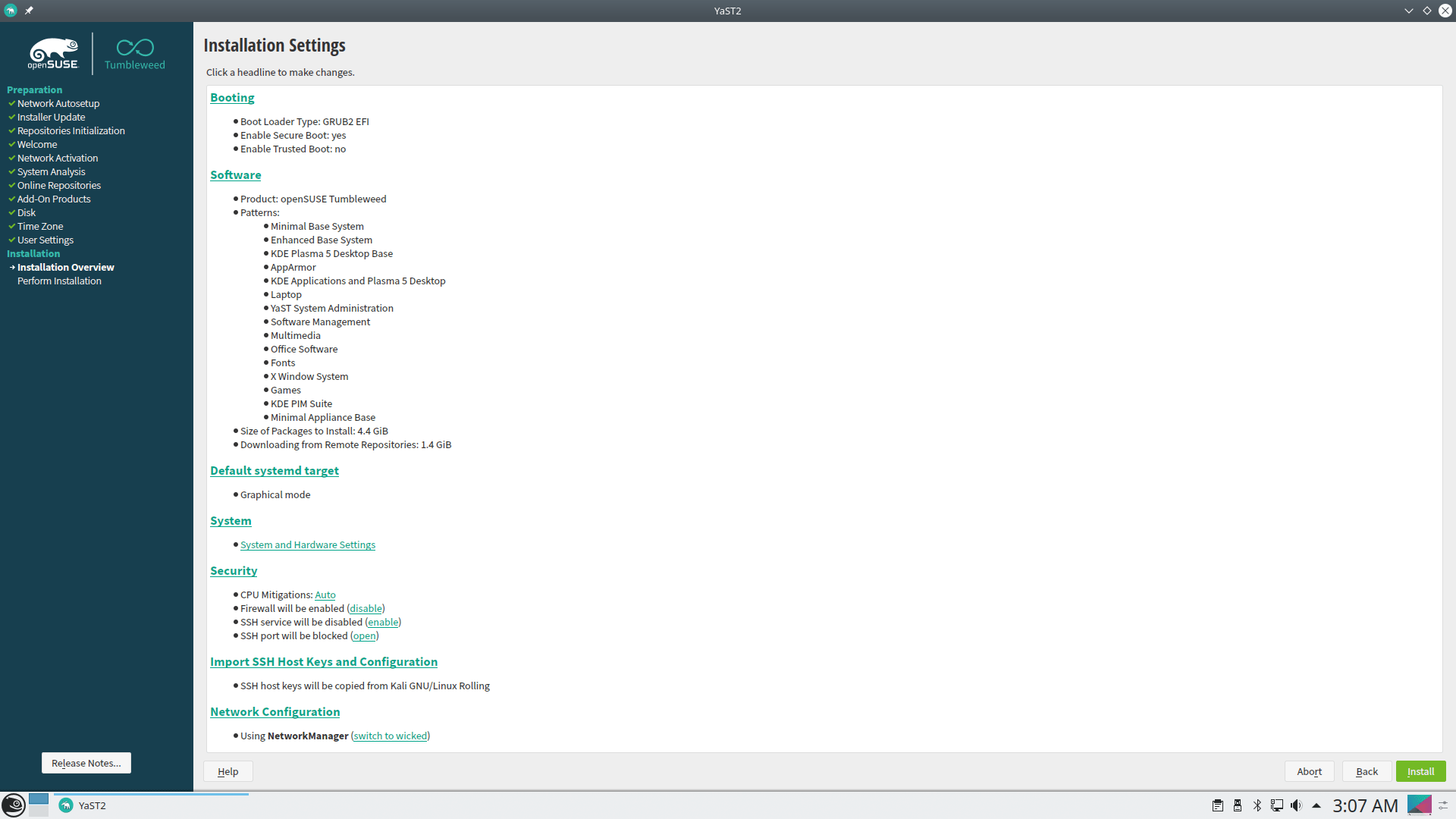Image resolution: width=1456 pixels, height=819 pixels.
Task: Open the Booting settings headline
Action: click(232, 97)
